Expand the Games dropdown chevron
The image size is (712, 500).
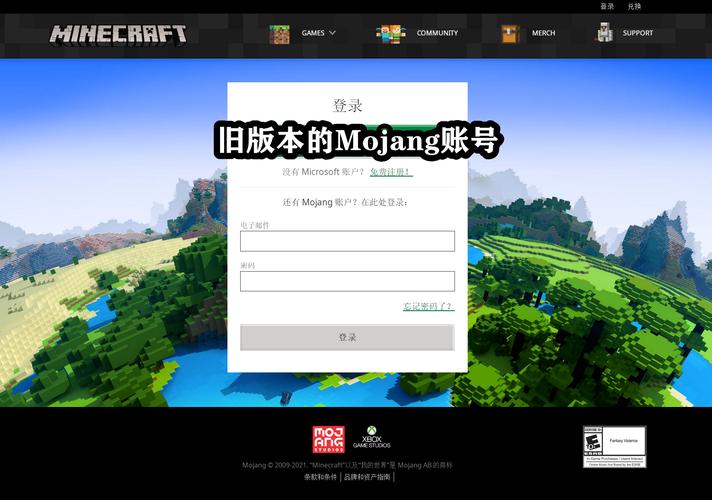[x=332, y=33]
